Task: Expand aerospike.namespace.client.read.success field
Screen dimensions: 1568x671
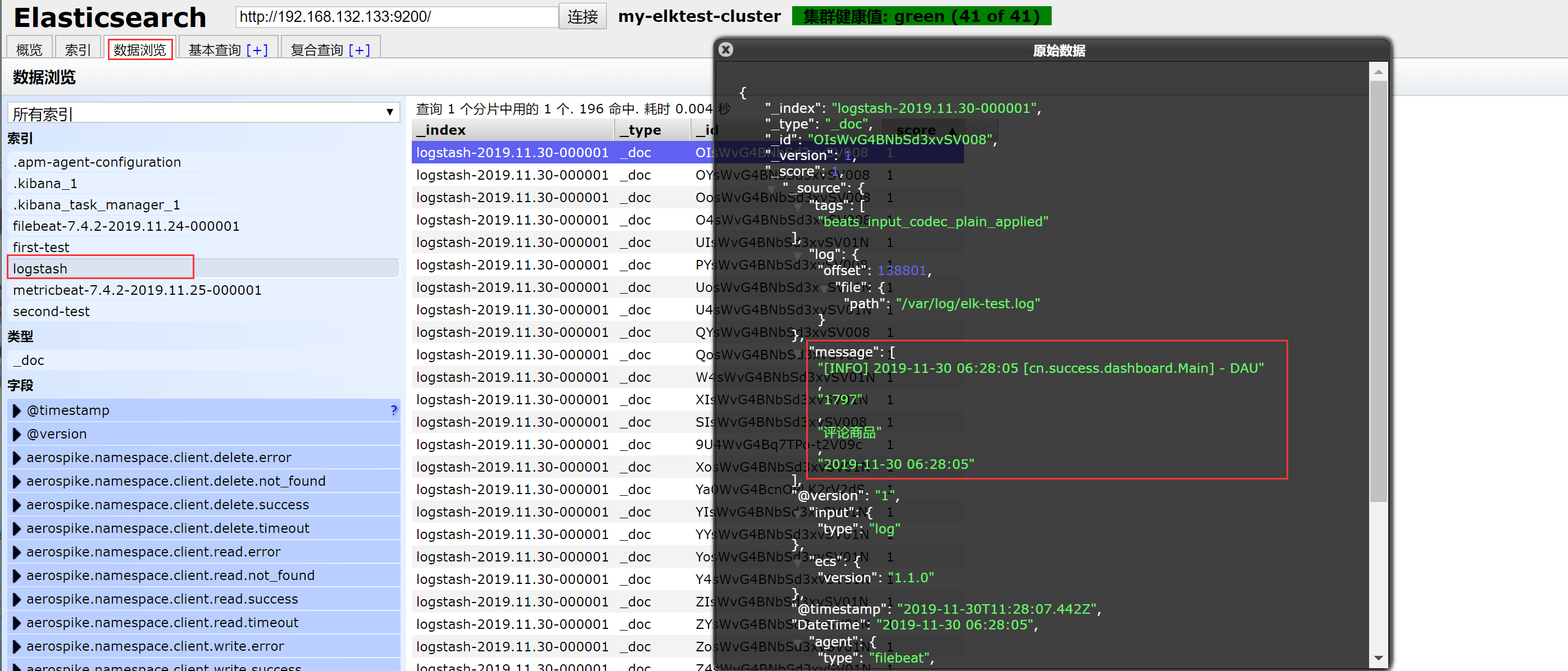Action: coord(17,599)
